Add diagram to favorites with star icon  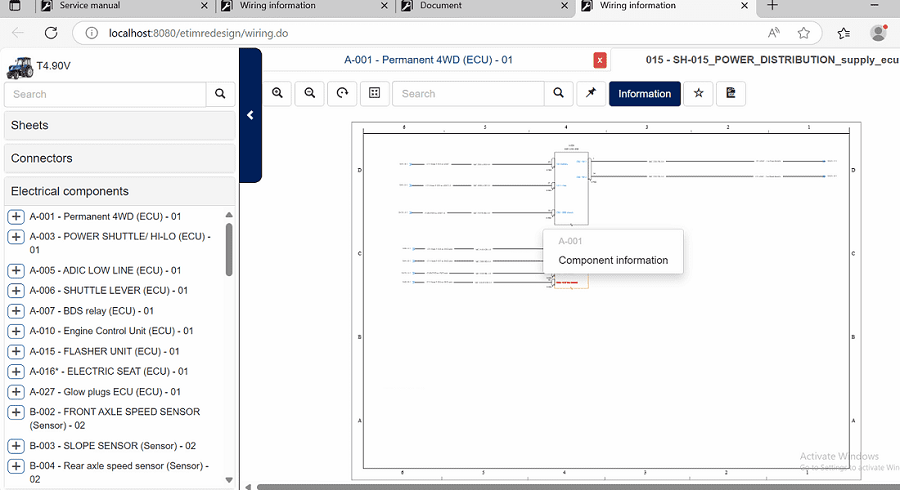pyautogui.click(x=699, y=93)
